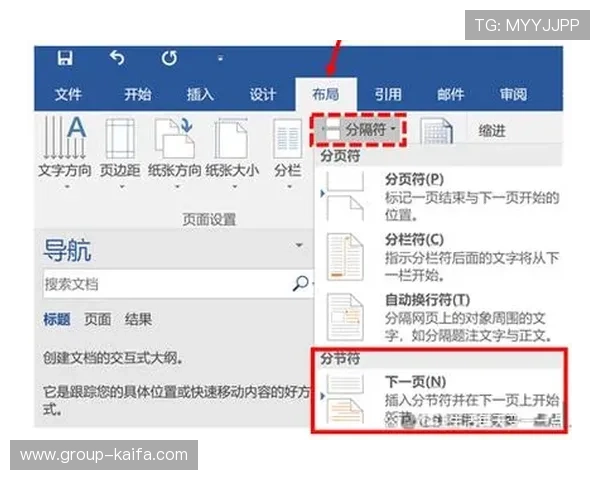The width and height of the screenshot is (600, 480).
Task: Expand the arrow under 文字方向
Action: point(67,187)
